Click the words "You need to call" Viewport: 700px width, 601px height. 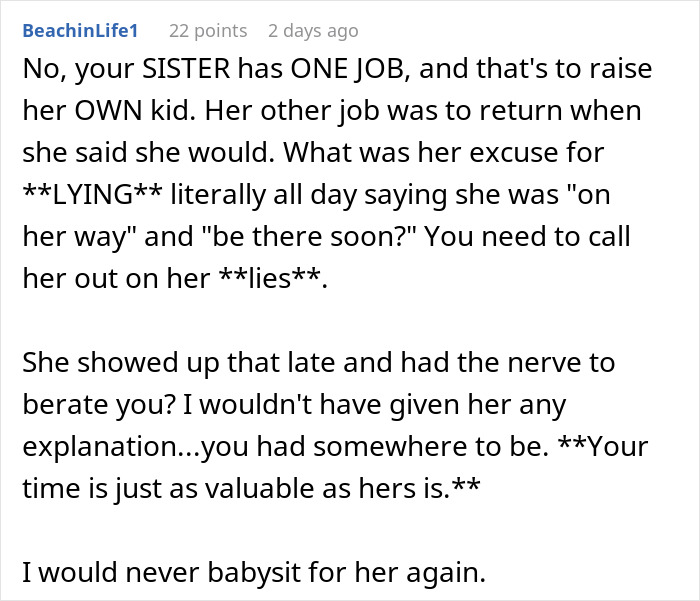(527, 236)
